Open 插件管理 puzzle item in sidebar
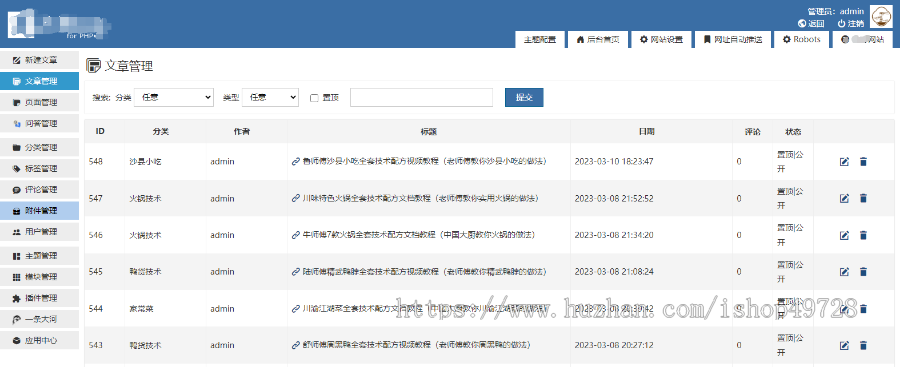 tap(40, 298)
